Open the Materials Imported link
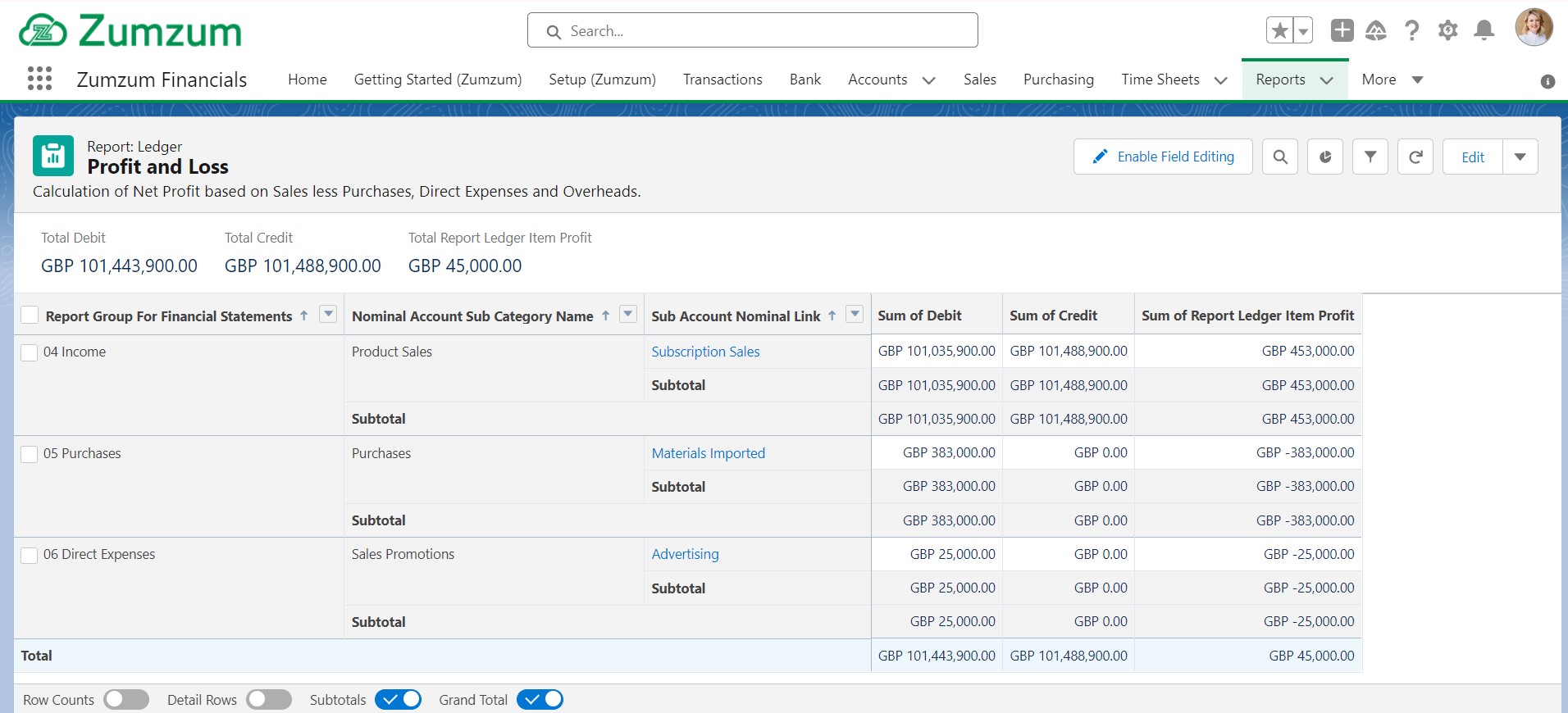 708,453
